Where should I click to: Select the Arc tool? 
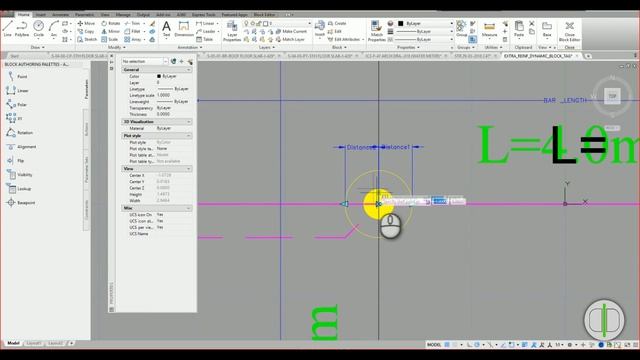click(53, 29)
